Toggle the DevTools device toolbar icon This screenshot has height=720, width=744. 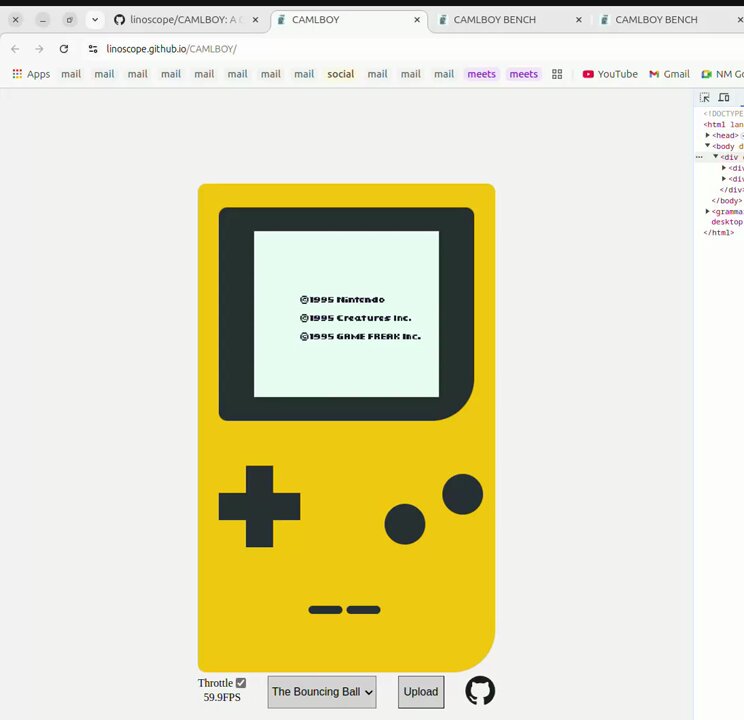[724, 97]
